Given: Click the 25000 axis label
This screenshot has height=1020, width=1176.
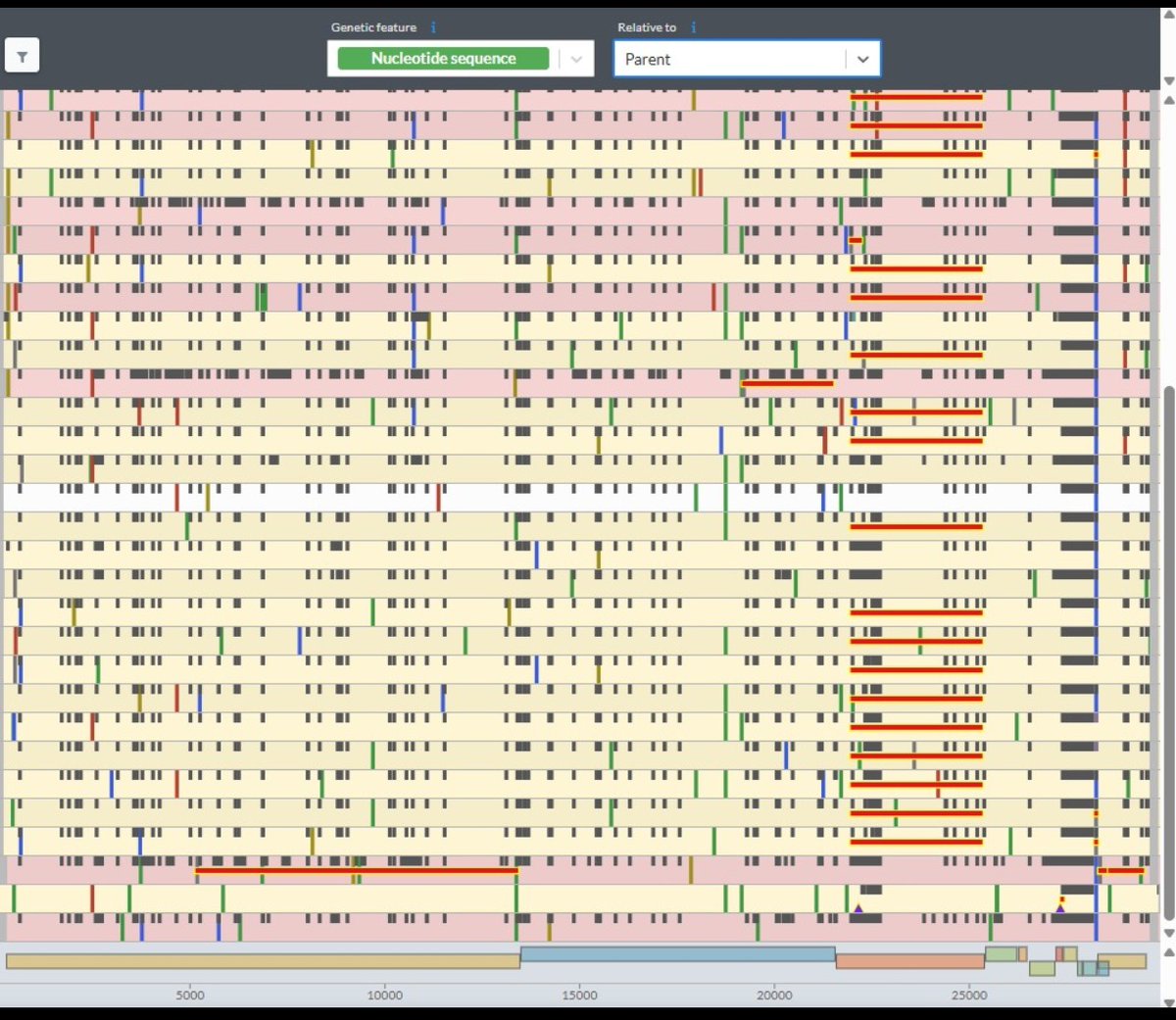Looking at the screenshot, I should pyautogui.click(x=969, y=996).
